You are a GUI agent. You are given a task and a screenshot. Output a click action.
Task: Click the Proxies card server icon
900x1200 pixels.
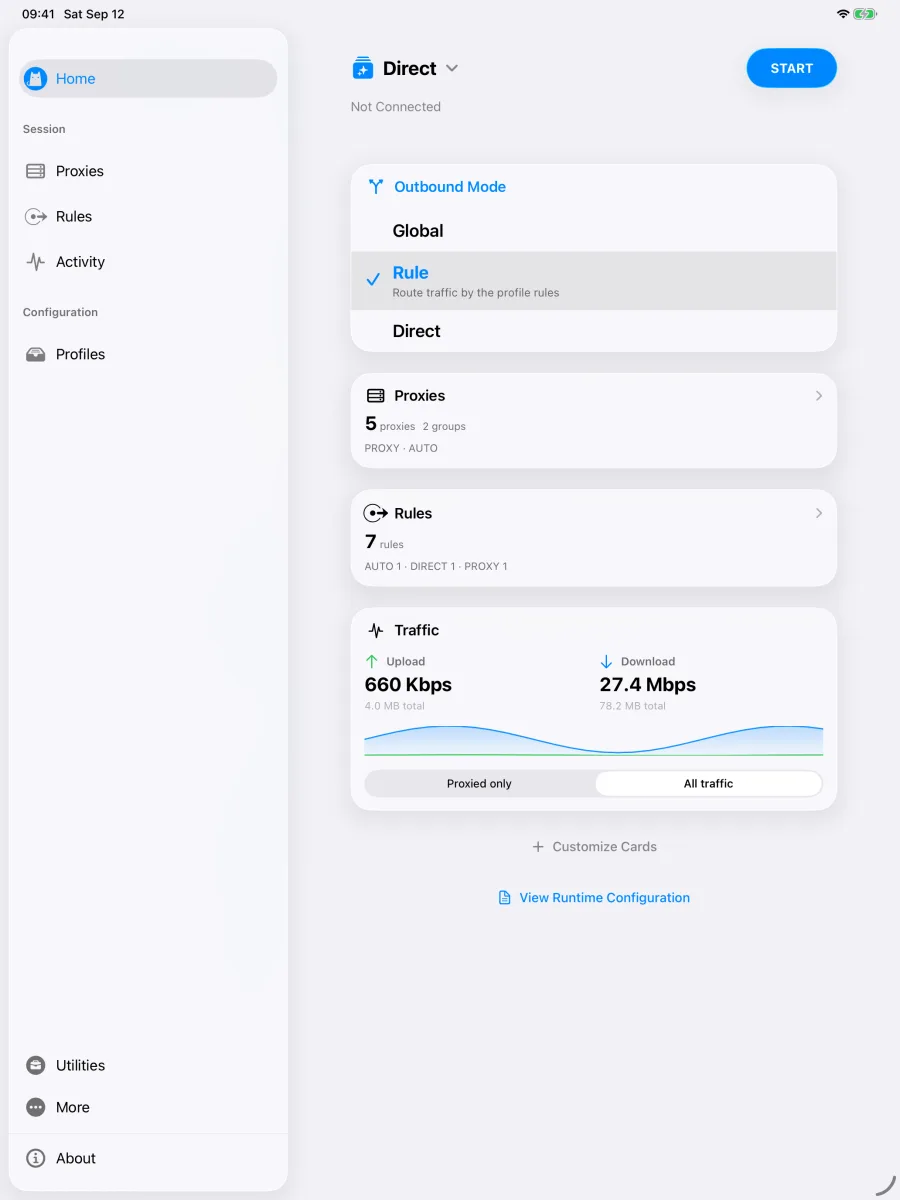click(376, 396)
